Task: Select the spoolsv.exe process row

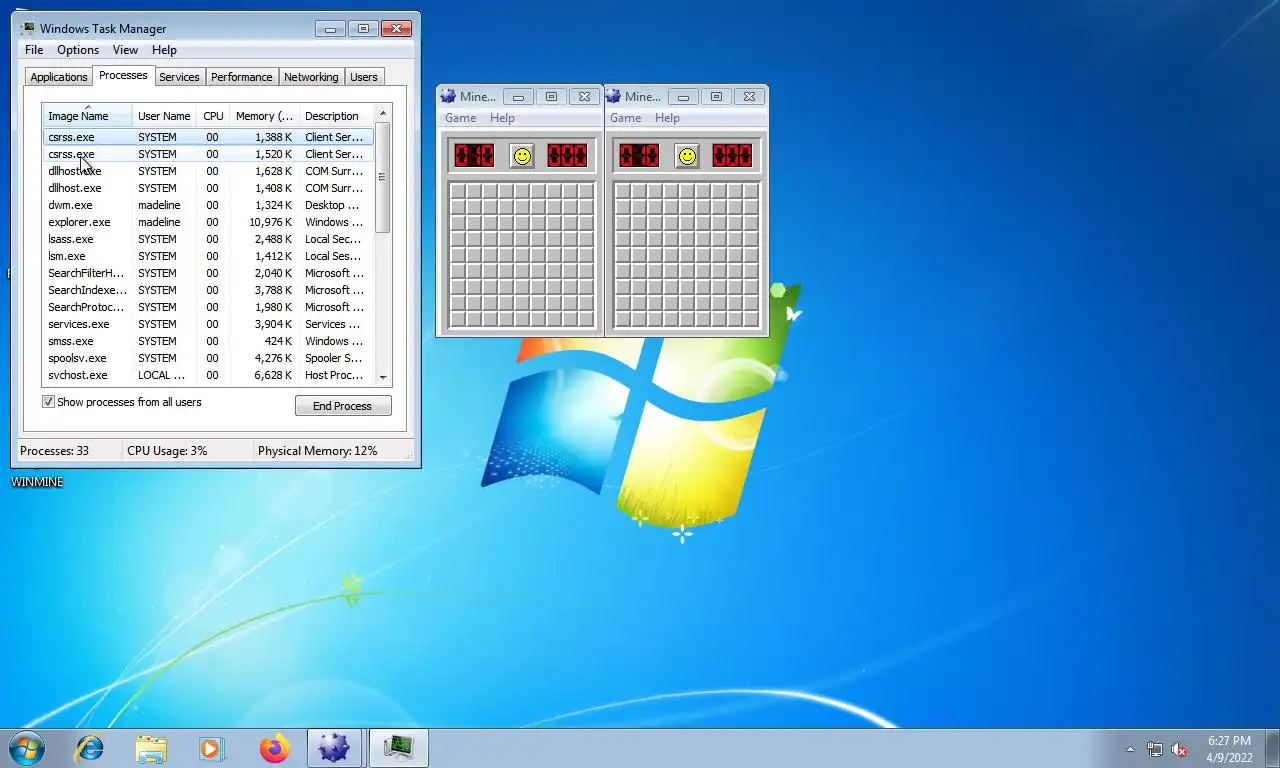Action: (x=208, y=358)
